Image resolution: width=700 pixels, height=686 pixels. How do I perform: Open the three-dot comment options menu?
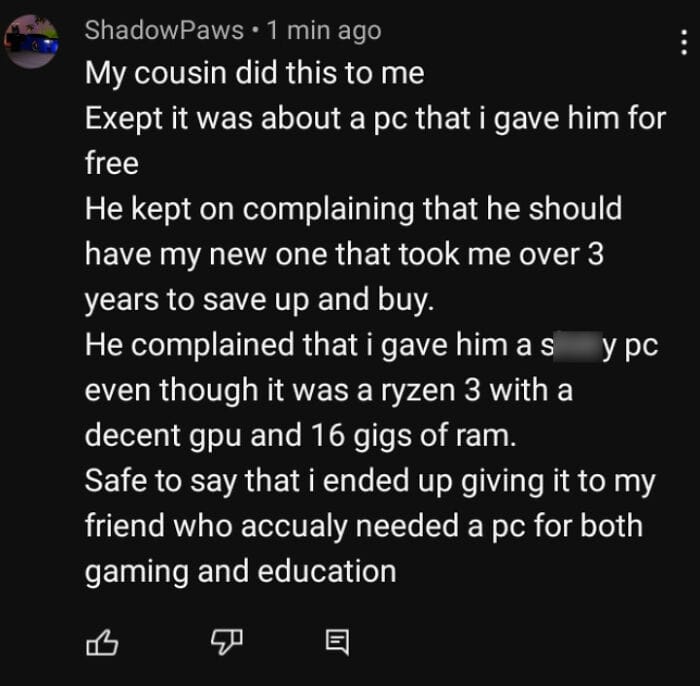point(683,42)
